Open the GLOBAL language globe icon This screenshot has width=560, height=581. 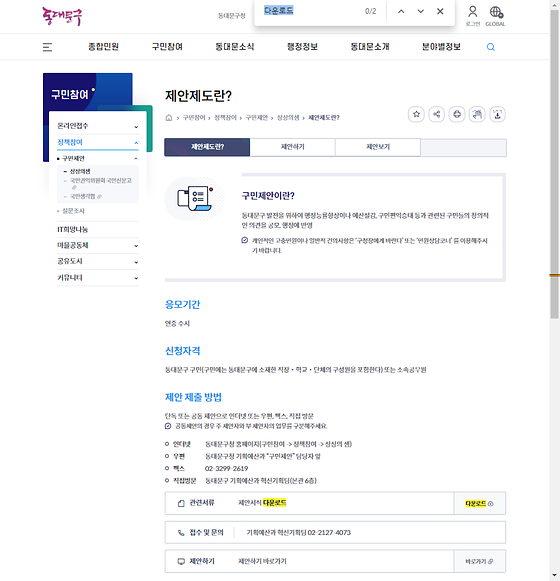[x=496, y=16]
